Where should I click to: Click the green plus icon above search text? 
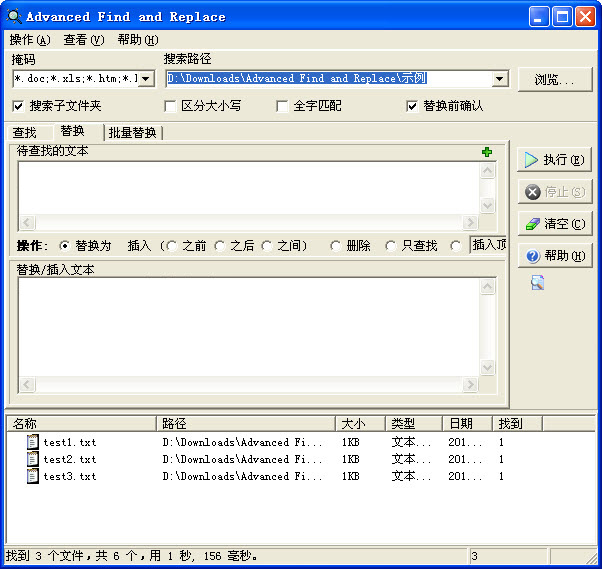(x=487, y=152)
